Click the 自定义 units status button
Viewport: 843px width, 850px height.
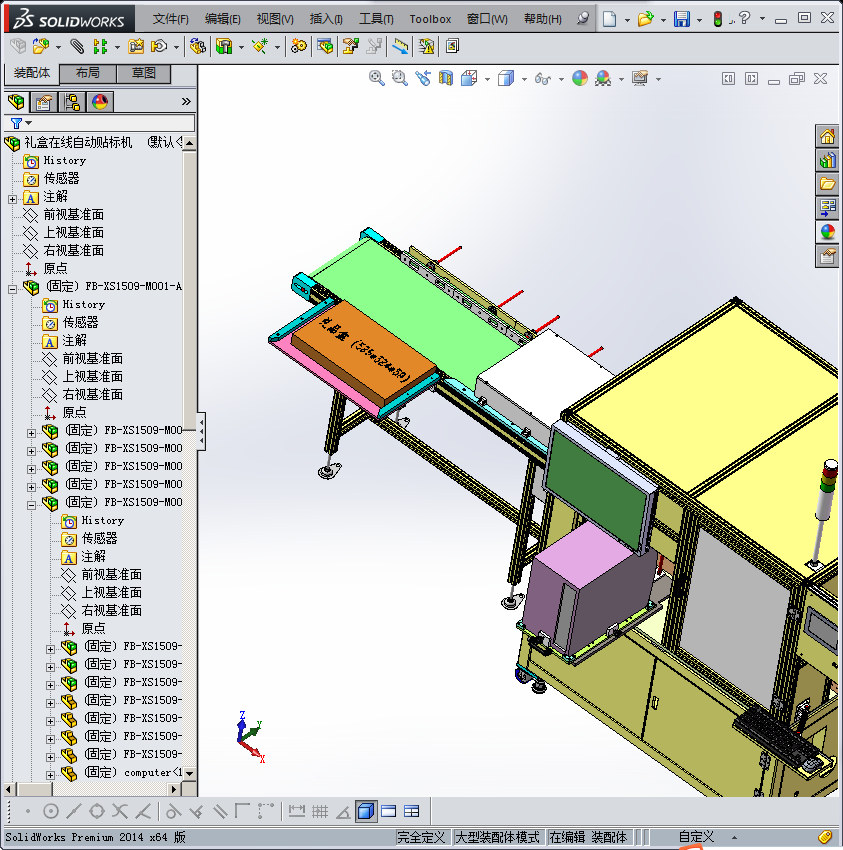click(x=697, y=837)
